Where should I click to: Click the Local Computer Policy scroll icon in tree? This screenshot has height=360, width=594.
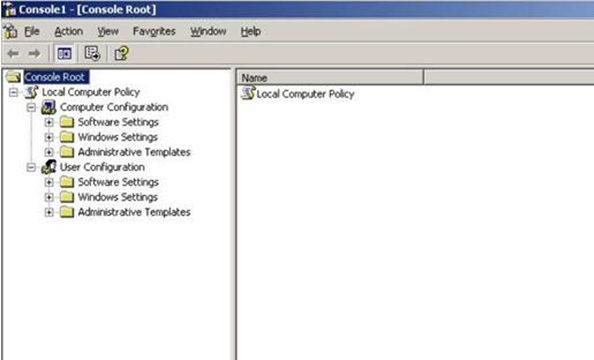[31, 92]
